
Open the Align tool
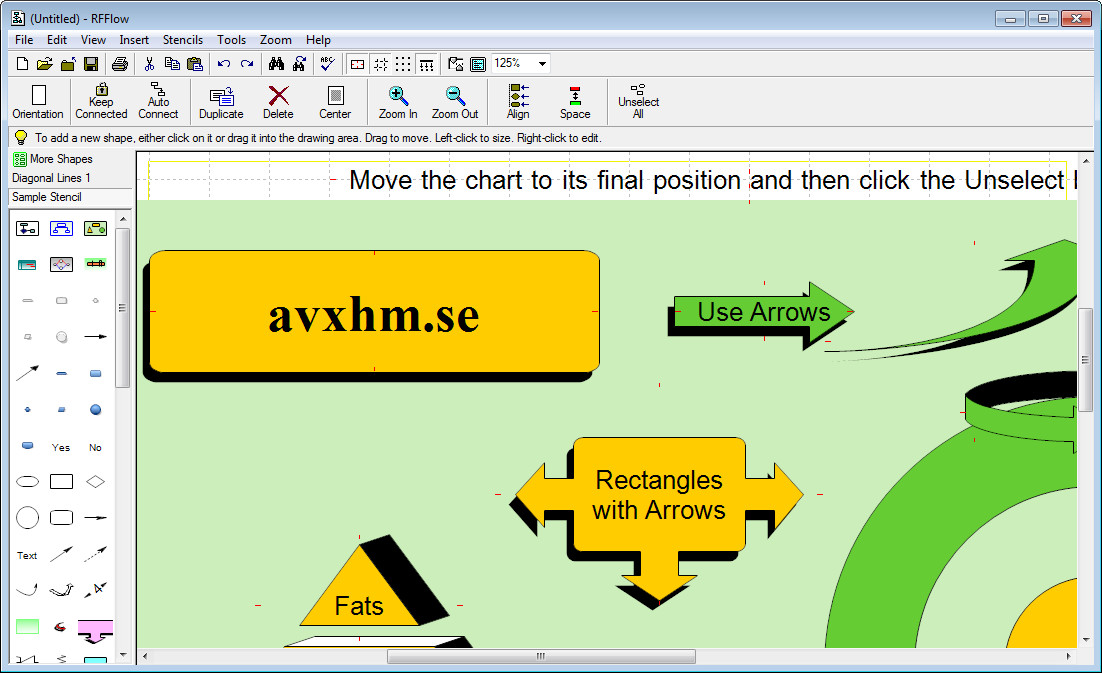pyautogui.click(x=518, y=102)
